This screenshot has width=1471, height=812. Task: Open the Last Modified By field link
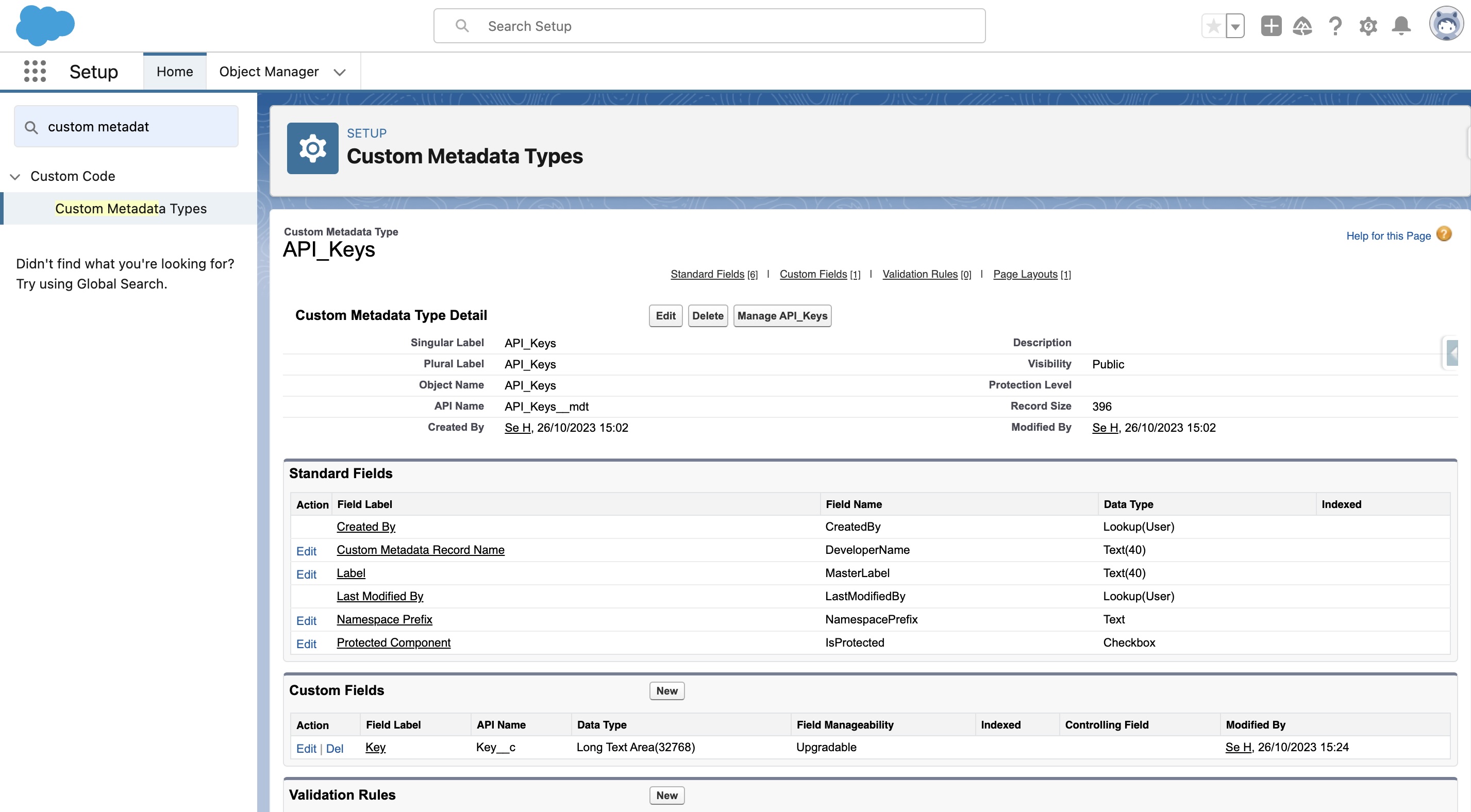point(380,596)
